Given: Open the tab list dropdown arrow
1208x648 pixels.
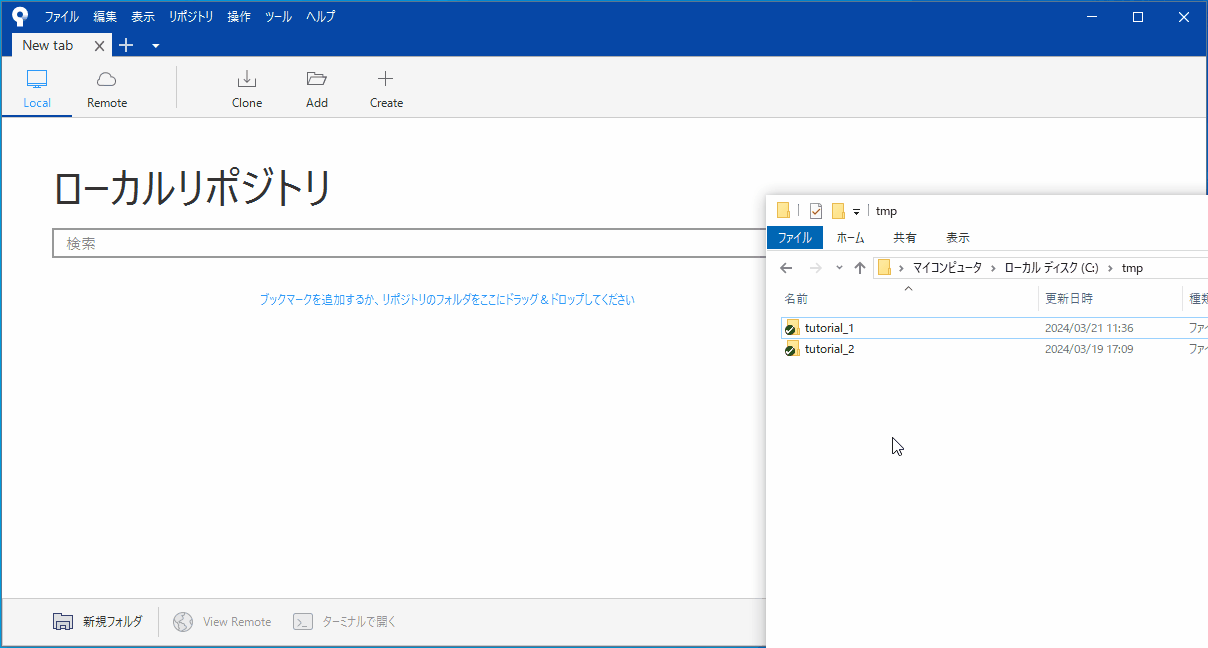Looking at the screenshot, I should (x=155, y=46).
